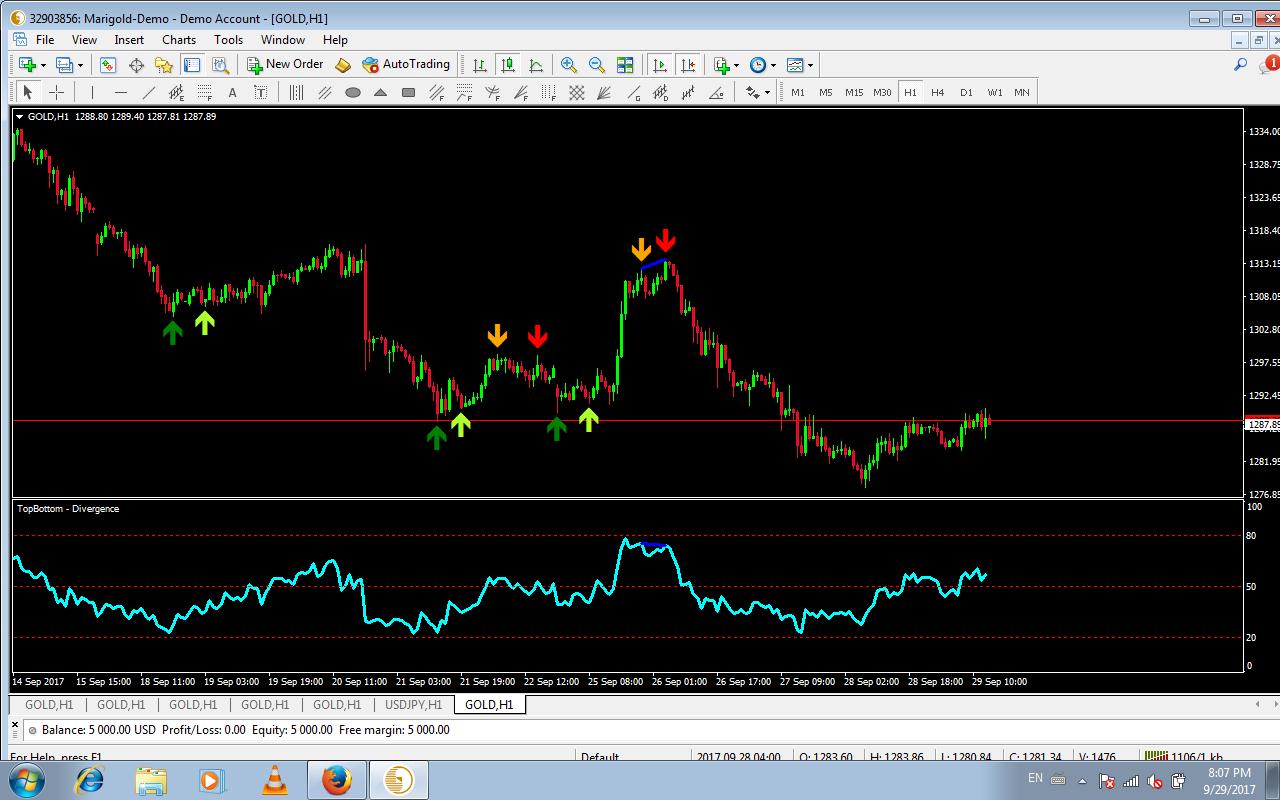Screen dimensions: 1280x800
Task: Select the Gann Fan tool
Action: tap(604, 92)
